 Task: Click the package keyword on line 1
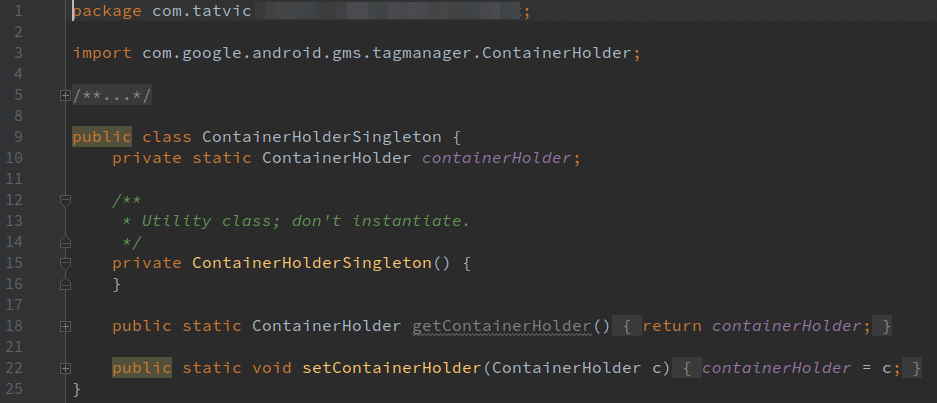[x=107, y=11]
